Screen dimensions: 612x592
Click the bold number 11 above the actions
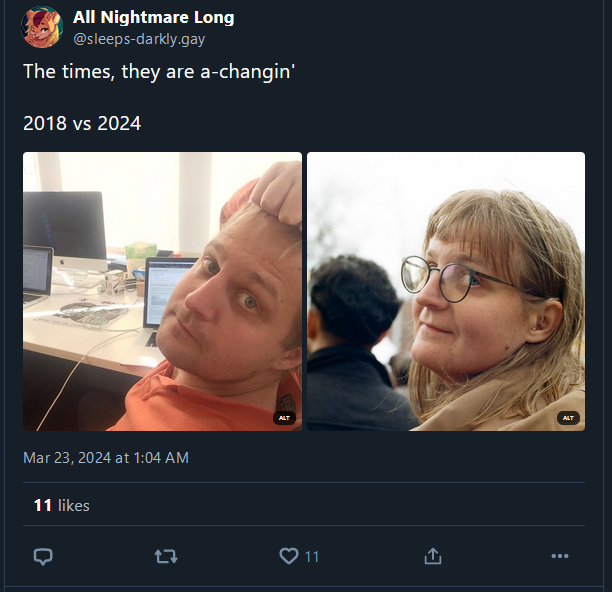pos(43,506)
